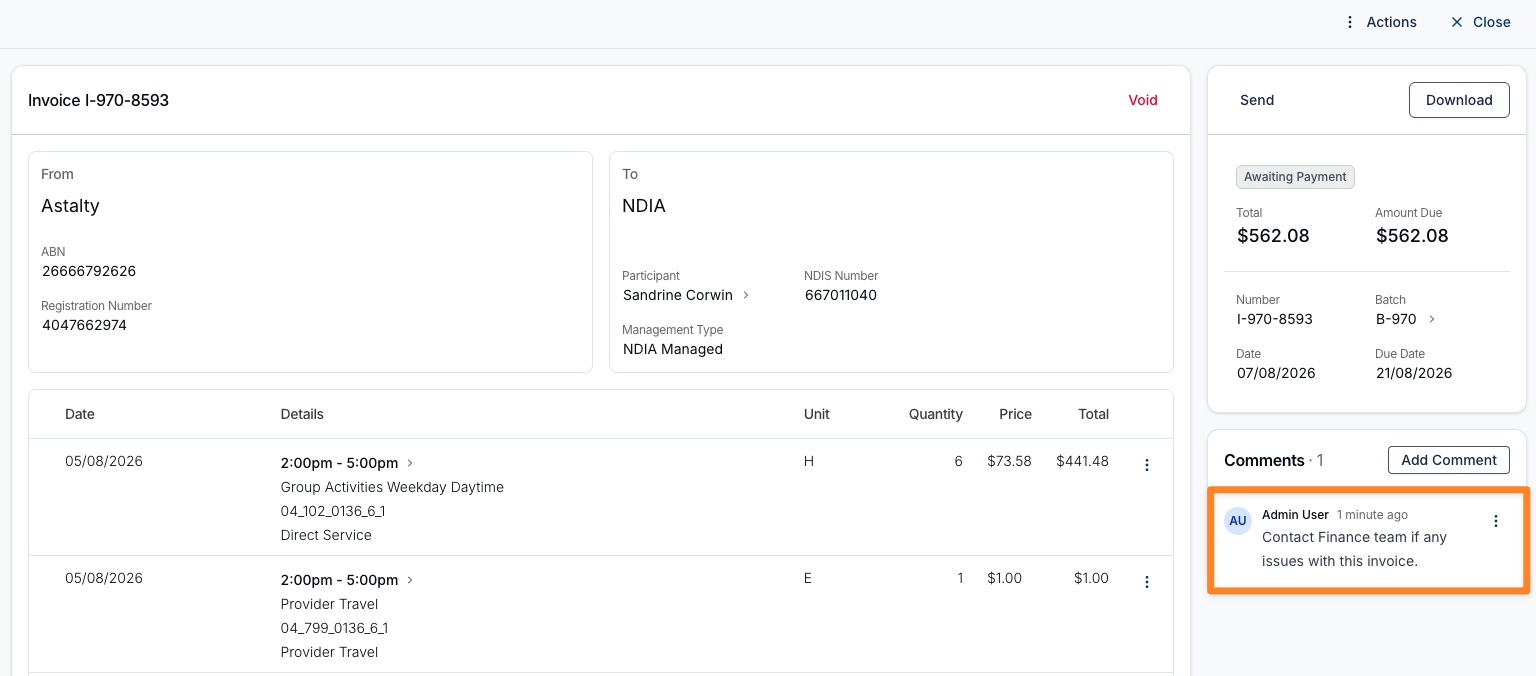
Task: Click chevron next to Sandrine Corwin
Action: coord(745,295)
